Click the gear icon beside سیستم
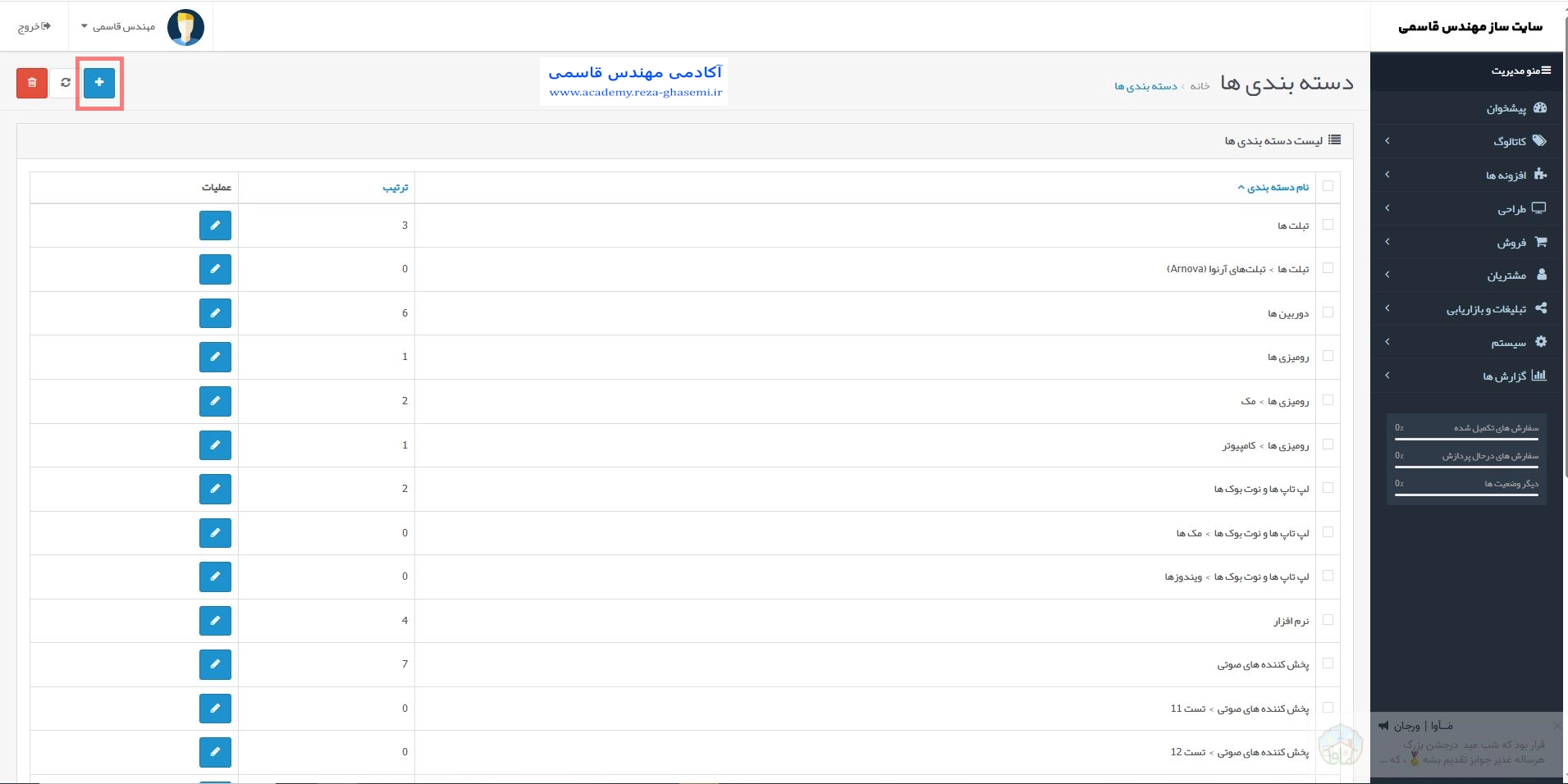The image size is (1568, 784). coord(1540,342)
